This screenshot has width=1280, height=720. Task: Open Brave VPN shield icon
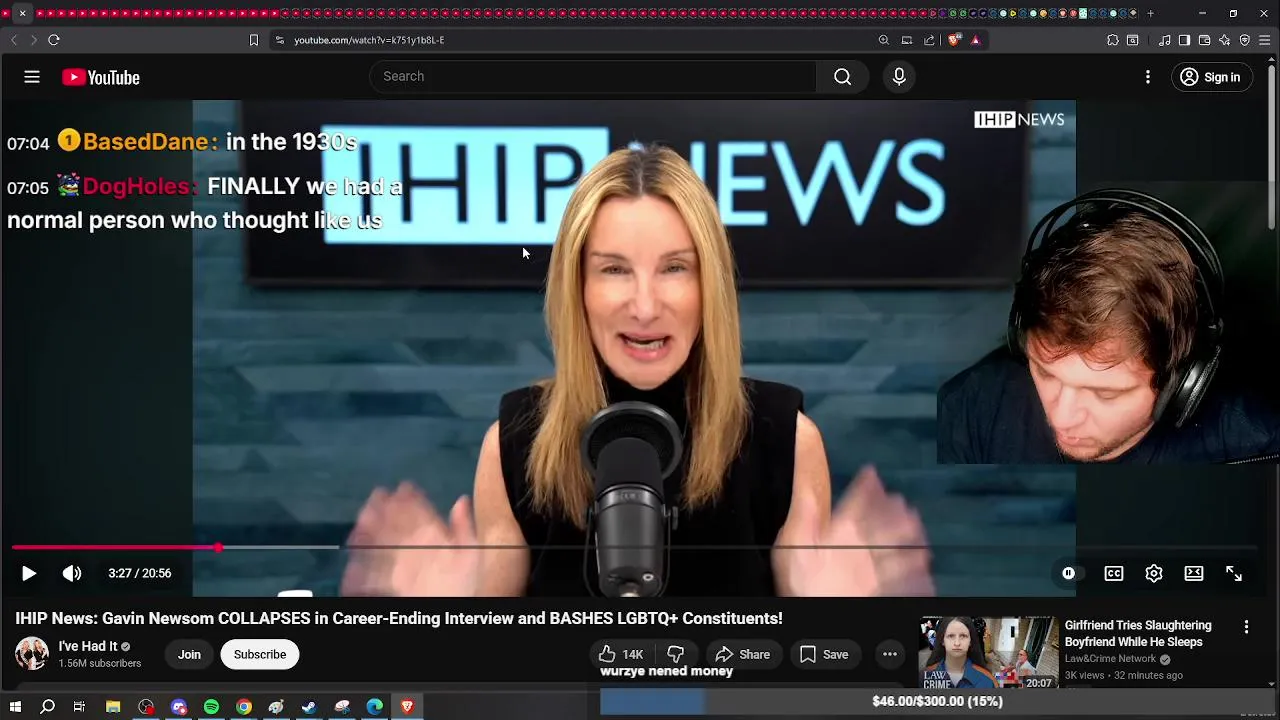tap(1245, 40)
